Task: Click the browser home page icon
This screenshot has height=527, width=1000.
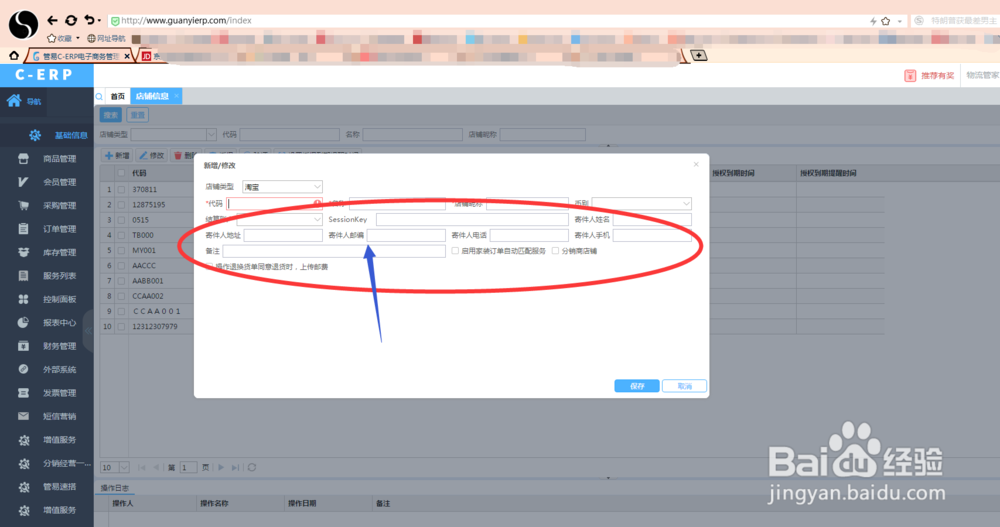Action: (x=13, y=56)
